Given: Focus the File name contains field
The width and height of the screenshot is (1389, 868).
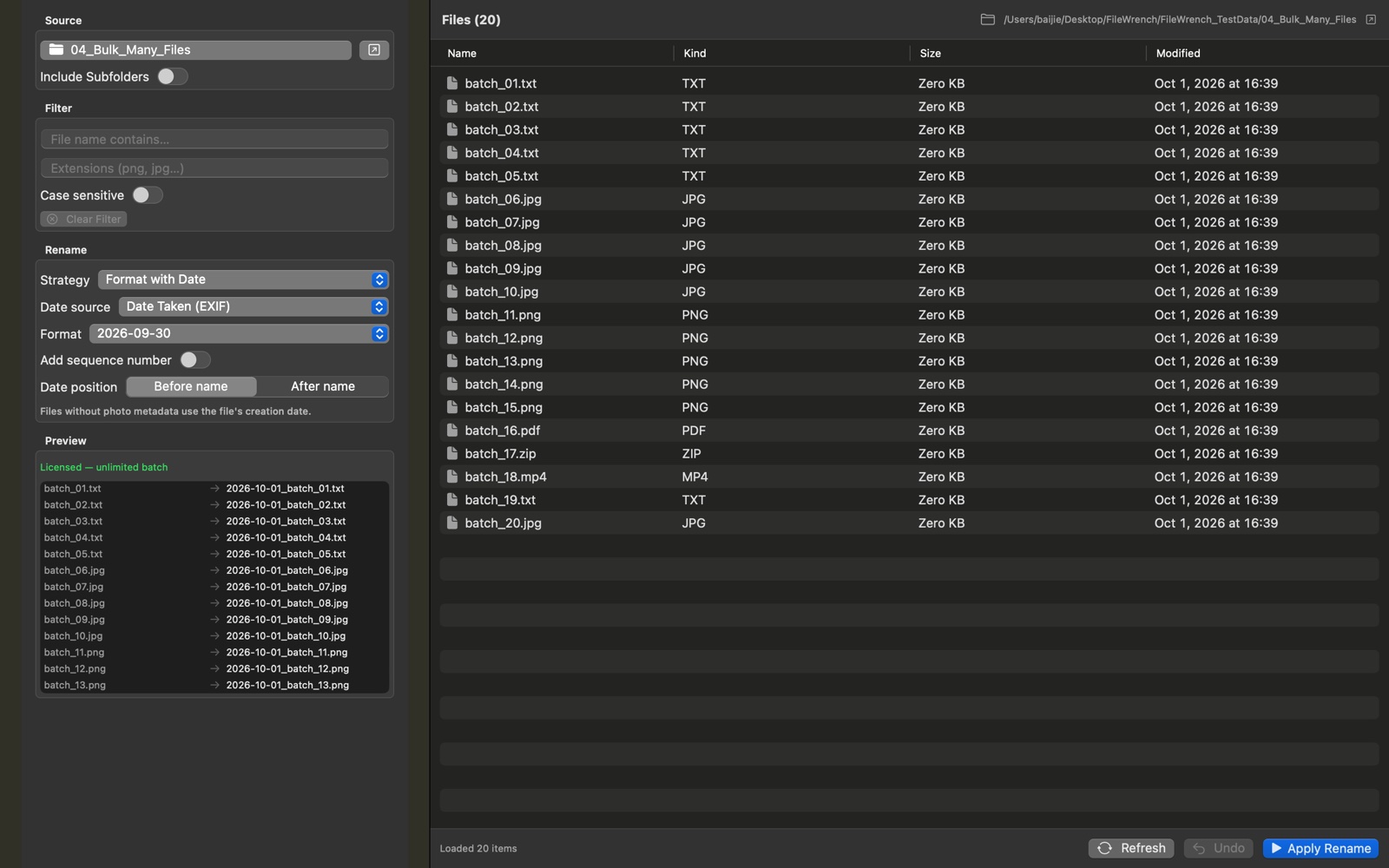Looking at the screenshot, I should coord(214,139).
